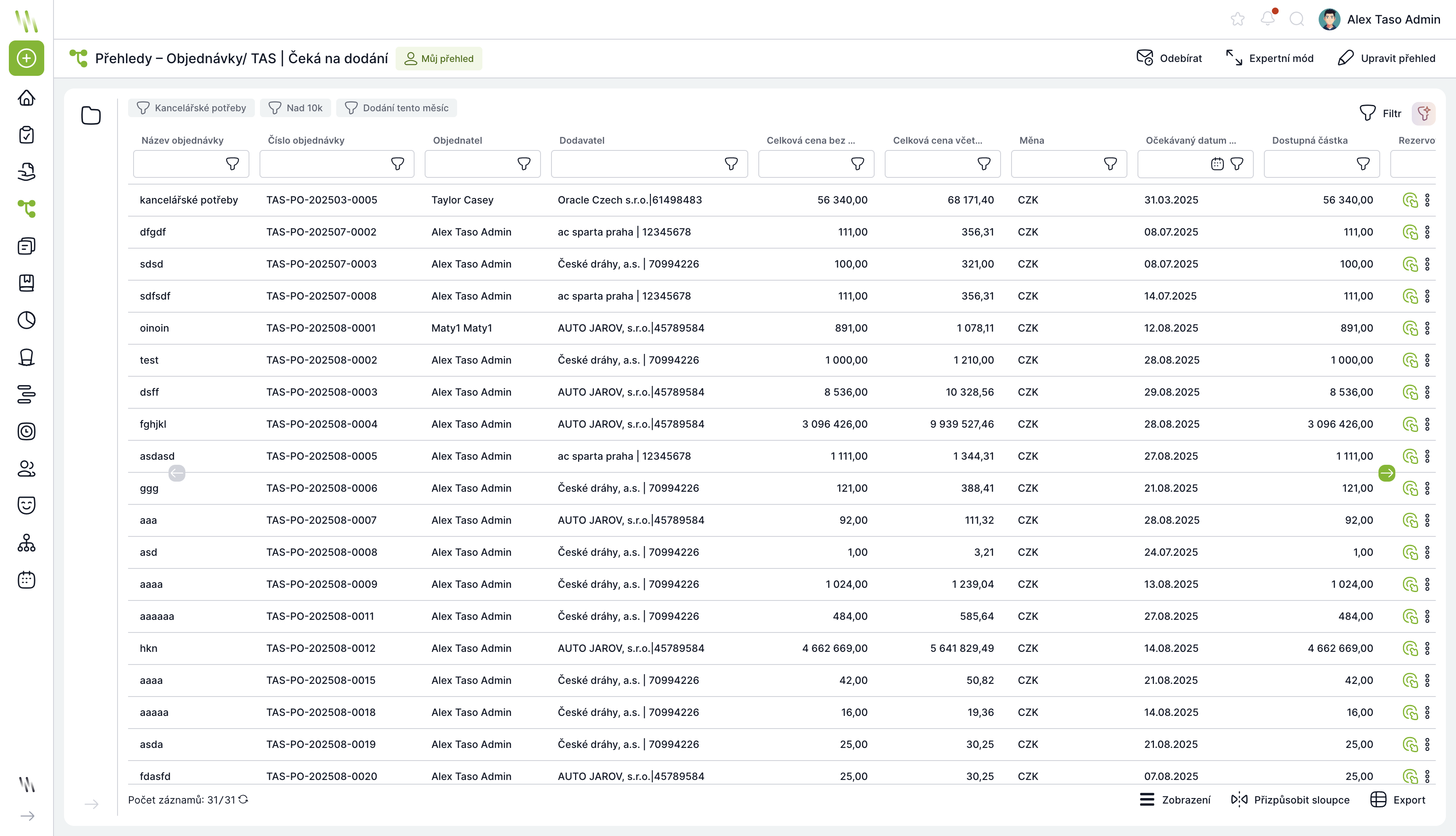Open filter options for Dodavatel column

point(731,164)
